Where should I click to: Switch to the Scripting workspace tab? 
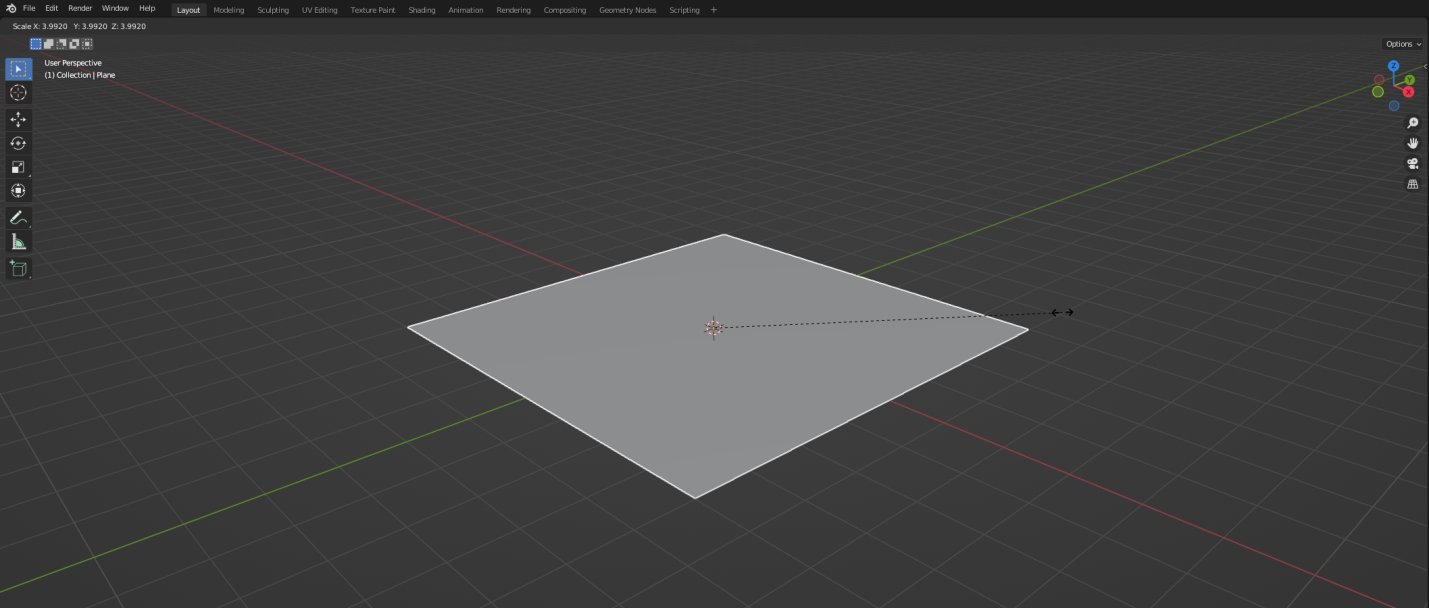pyautogui.click(x=685, y=10)
